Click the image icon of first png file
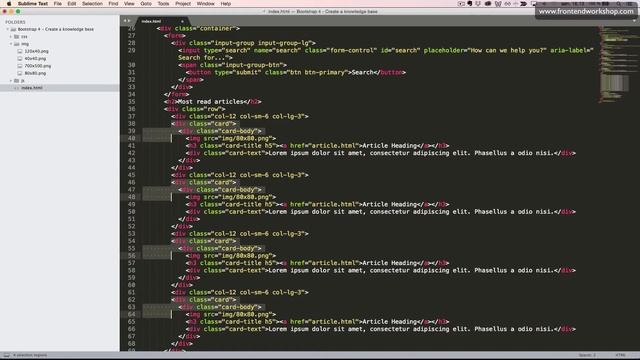Image resolution: width=640 pixels, height=360 pixels. click(20, 51)
